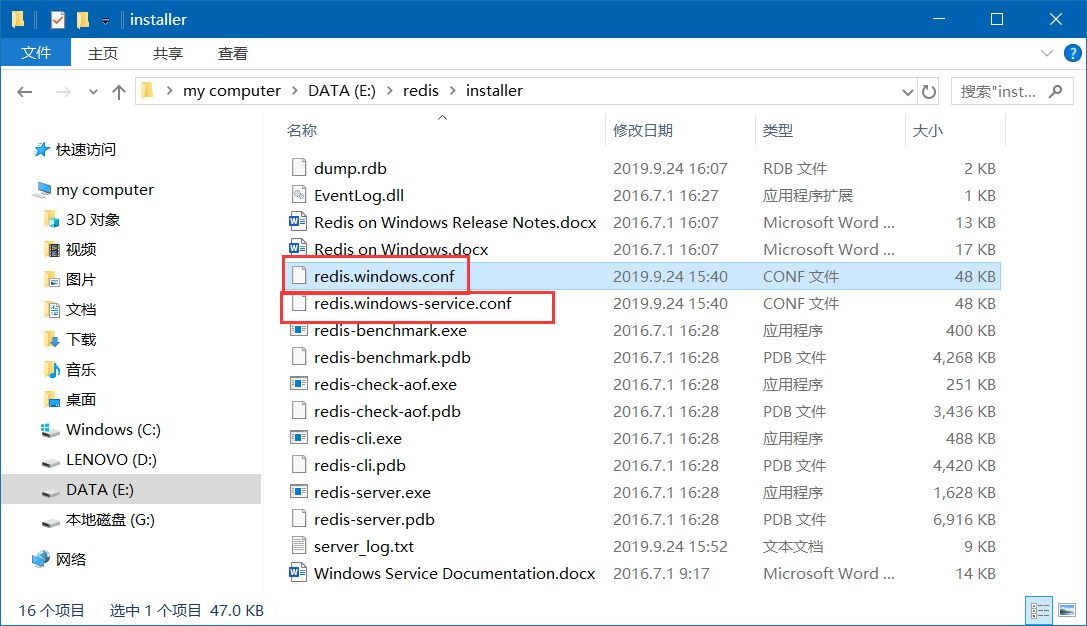
Task: Switch to the 查看 ribbon tab
Action: click(x=232, y=53)
